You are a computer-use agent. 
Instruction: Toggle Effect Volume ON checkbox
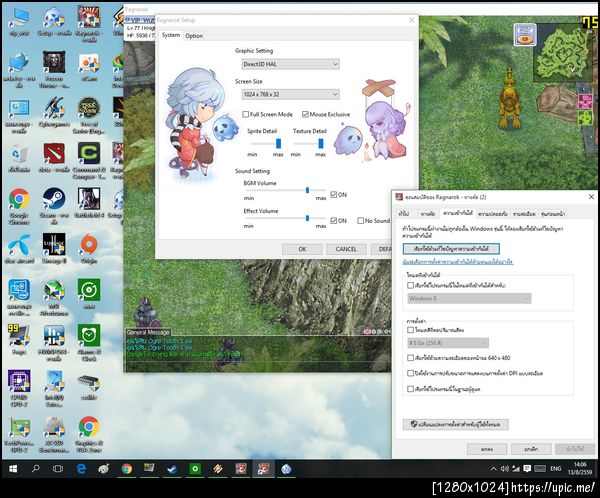pos(333,220)
